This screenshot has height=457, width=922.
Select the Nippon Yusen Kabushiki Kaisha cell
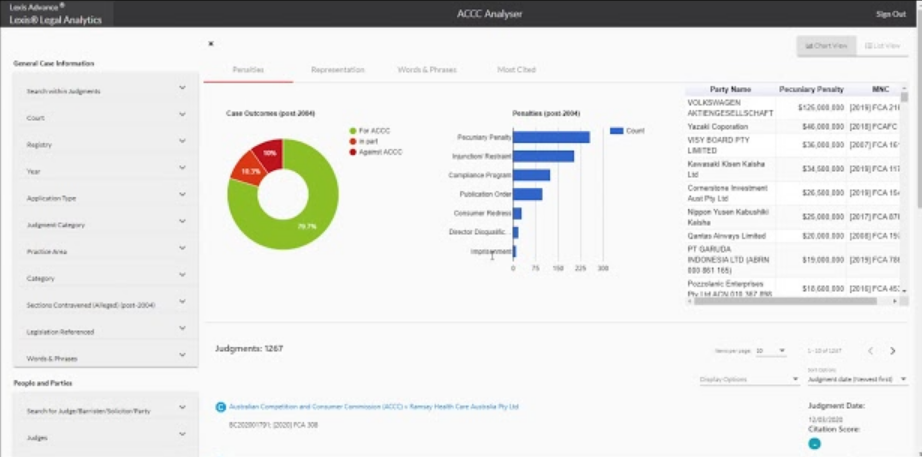(x=728, y=217)
